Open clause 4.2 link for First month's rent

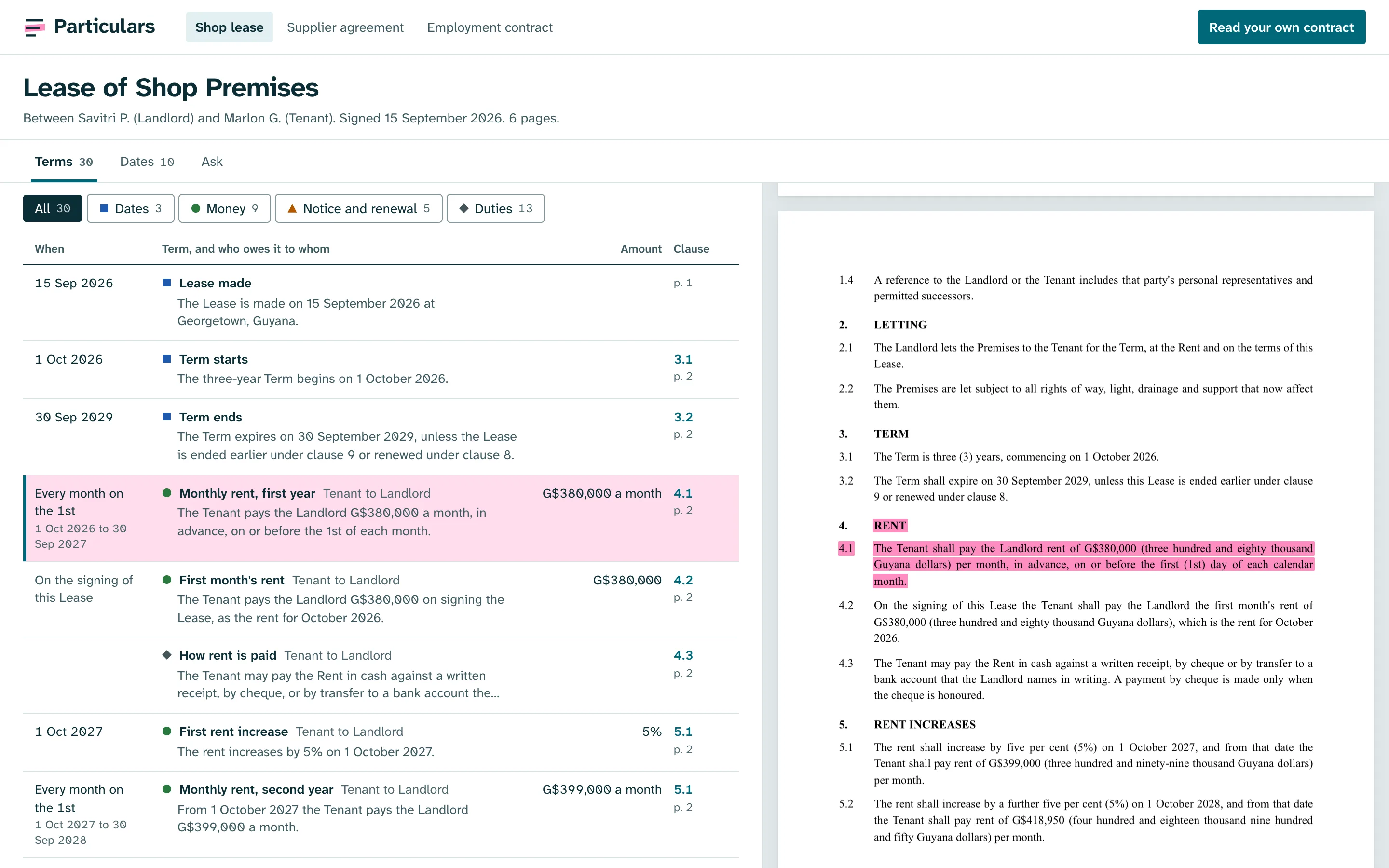[683, 581]
